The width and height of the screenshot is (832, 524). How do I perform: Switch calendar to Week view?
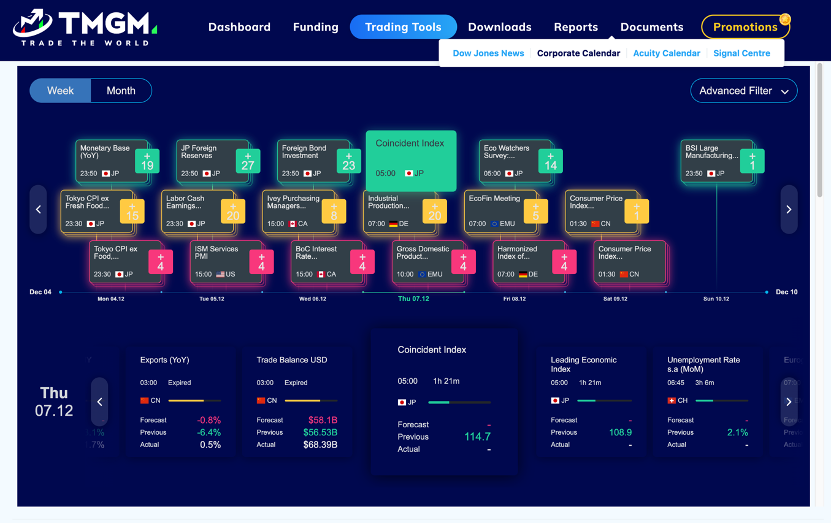(61, 91)
